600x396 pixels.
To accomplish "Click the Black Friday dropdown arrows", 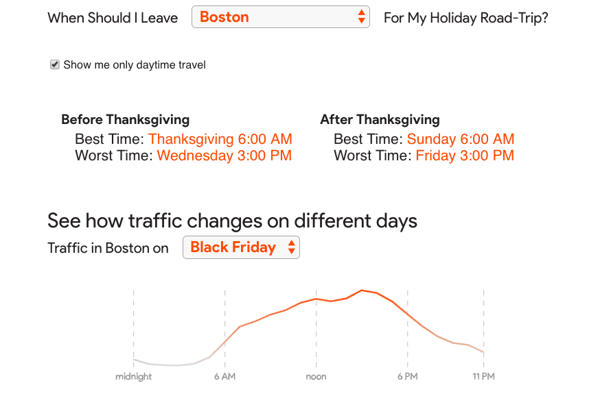I will pos(292,247).
